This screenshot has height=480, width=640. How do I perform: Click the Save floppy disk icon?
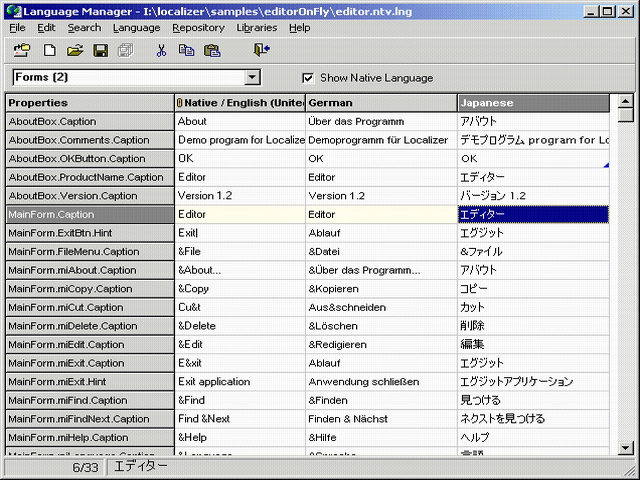pos(101,50)
